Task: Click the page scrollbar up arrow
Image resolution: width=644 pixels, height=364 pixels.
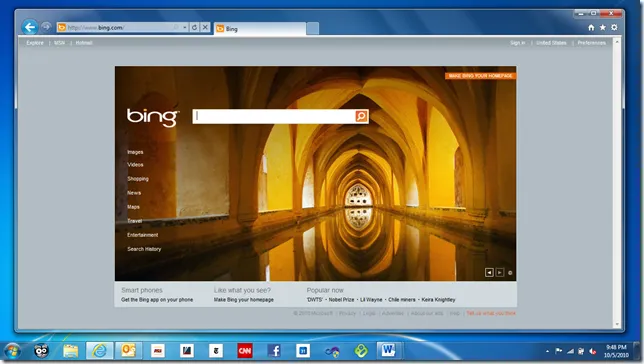Action: click(617, 42)
